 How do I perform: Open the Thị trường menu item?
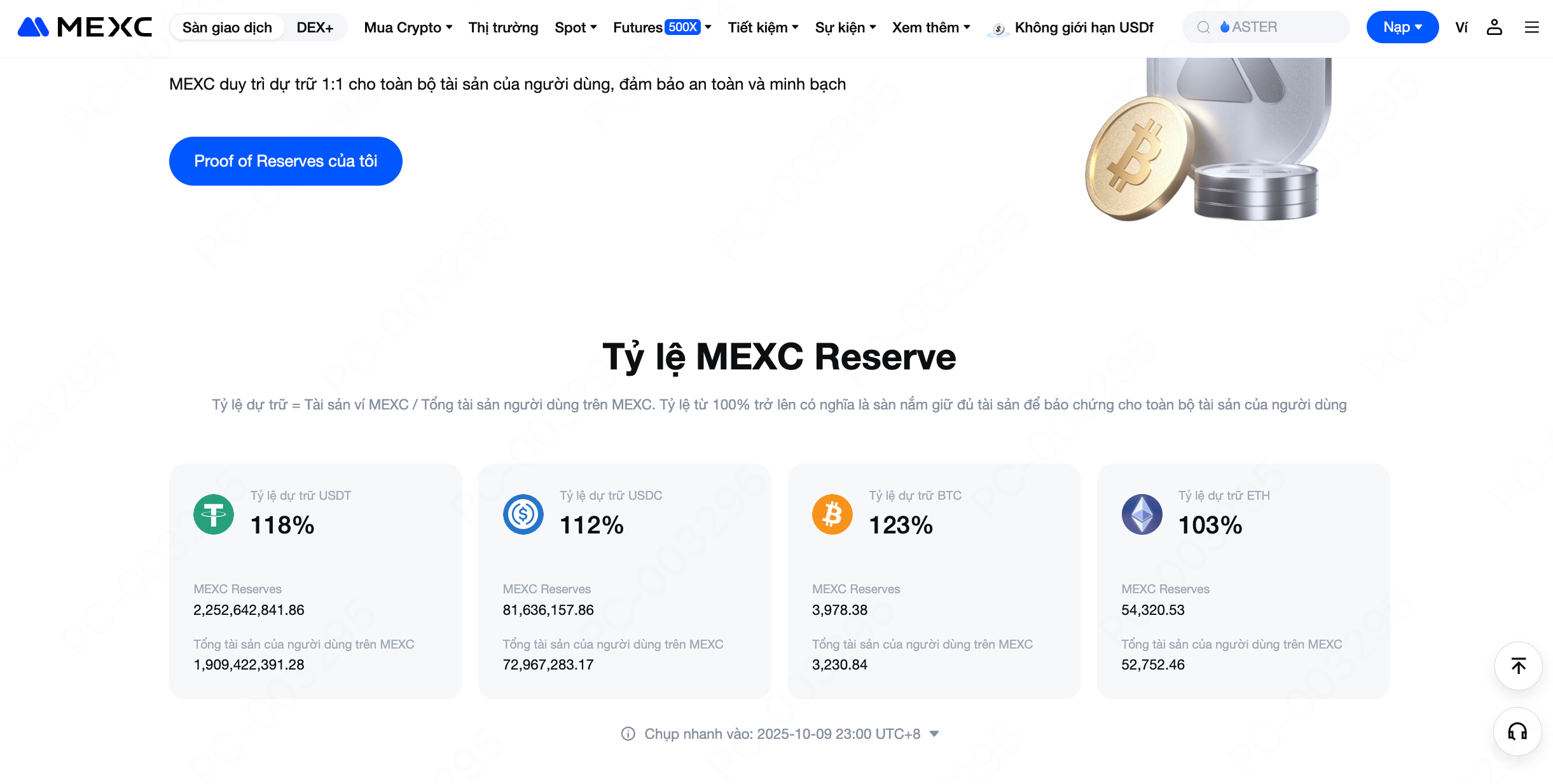[503, 27]
